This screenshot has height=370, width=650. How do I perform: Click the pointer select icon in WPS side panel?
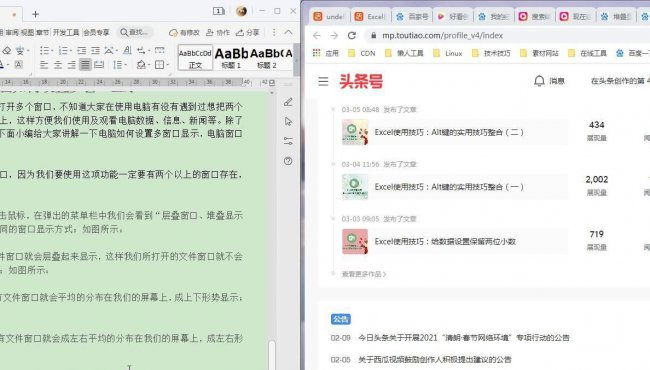[x=288, y=121]
